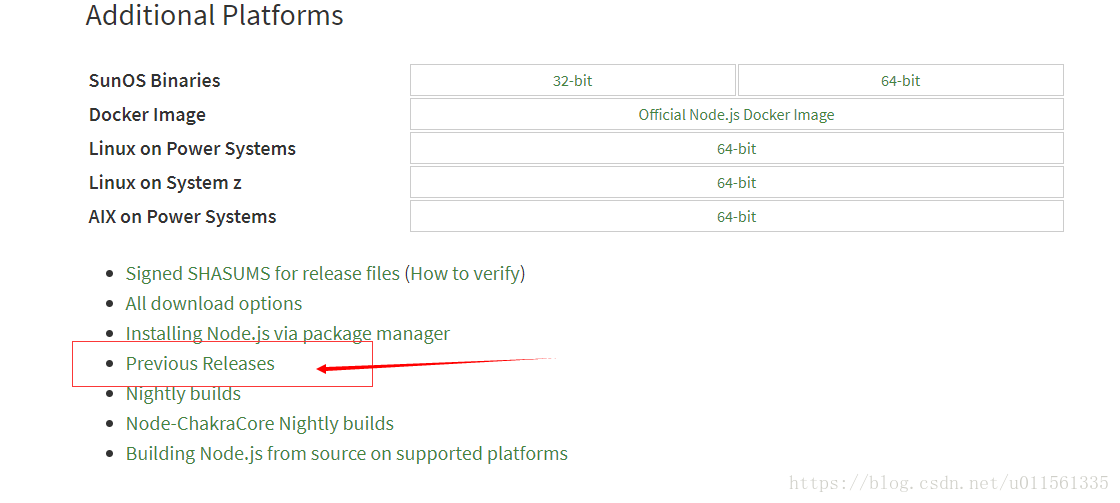Click the Docker Image row label
The width and height of the screenshot is (1120, 503).
pos(147,114)
